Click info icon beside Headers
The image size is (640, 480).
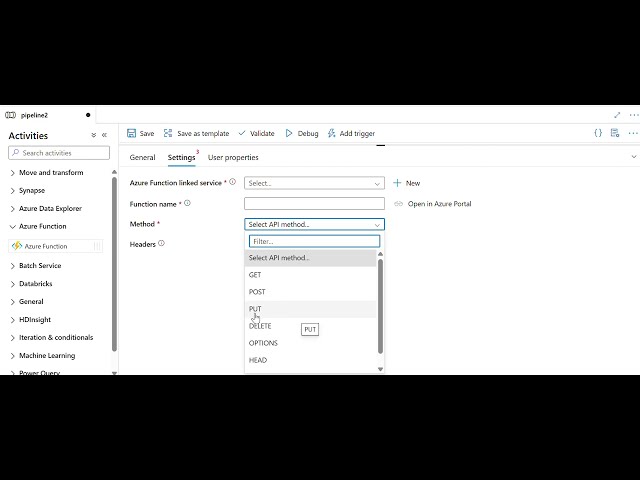point(161,243)
